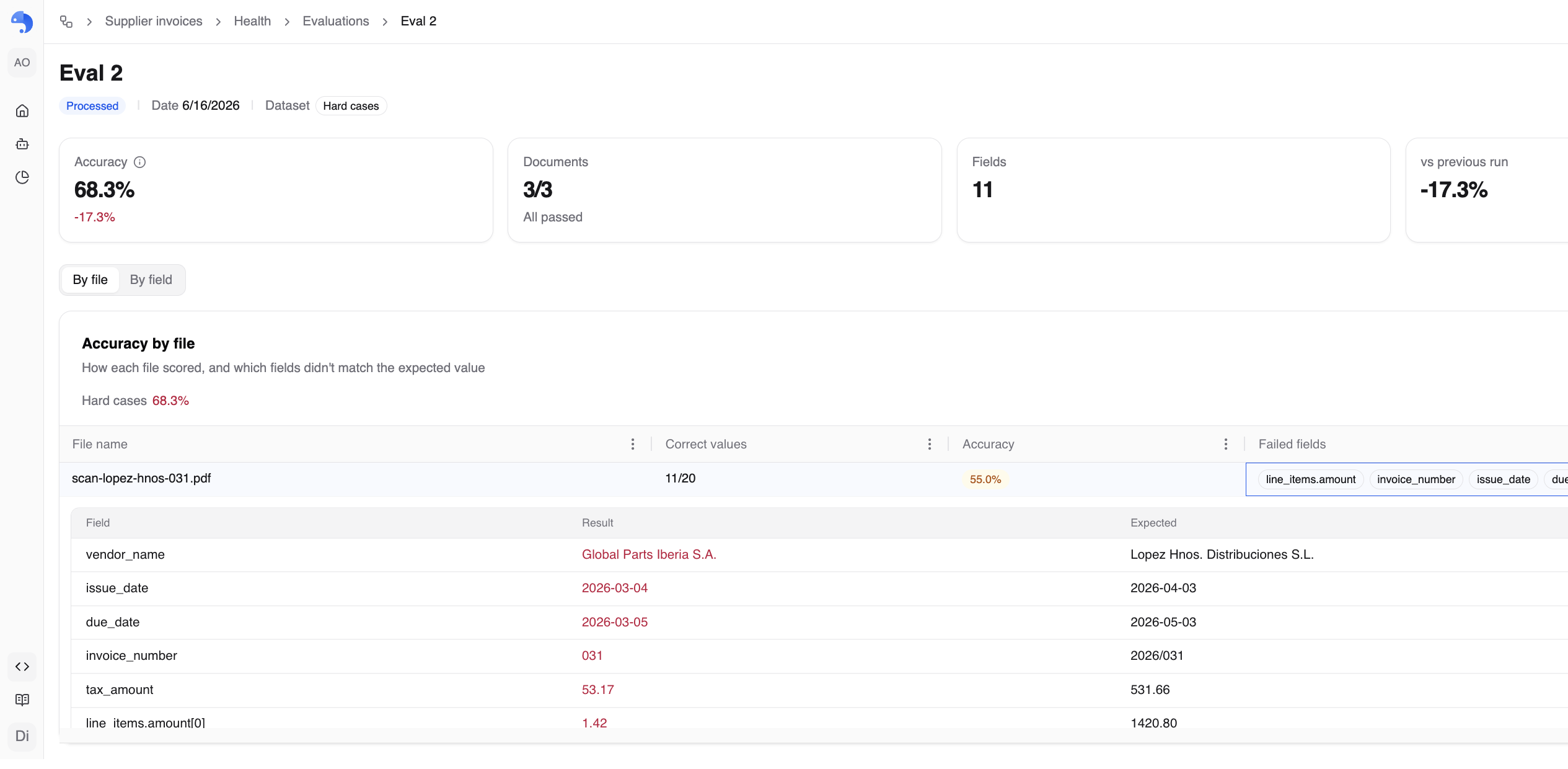Open File name column options menu
This screenshot has width=1568, height=769.
(x=633, y=444)
